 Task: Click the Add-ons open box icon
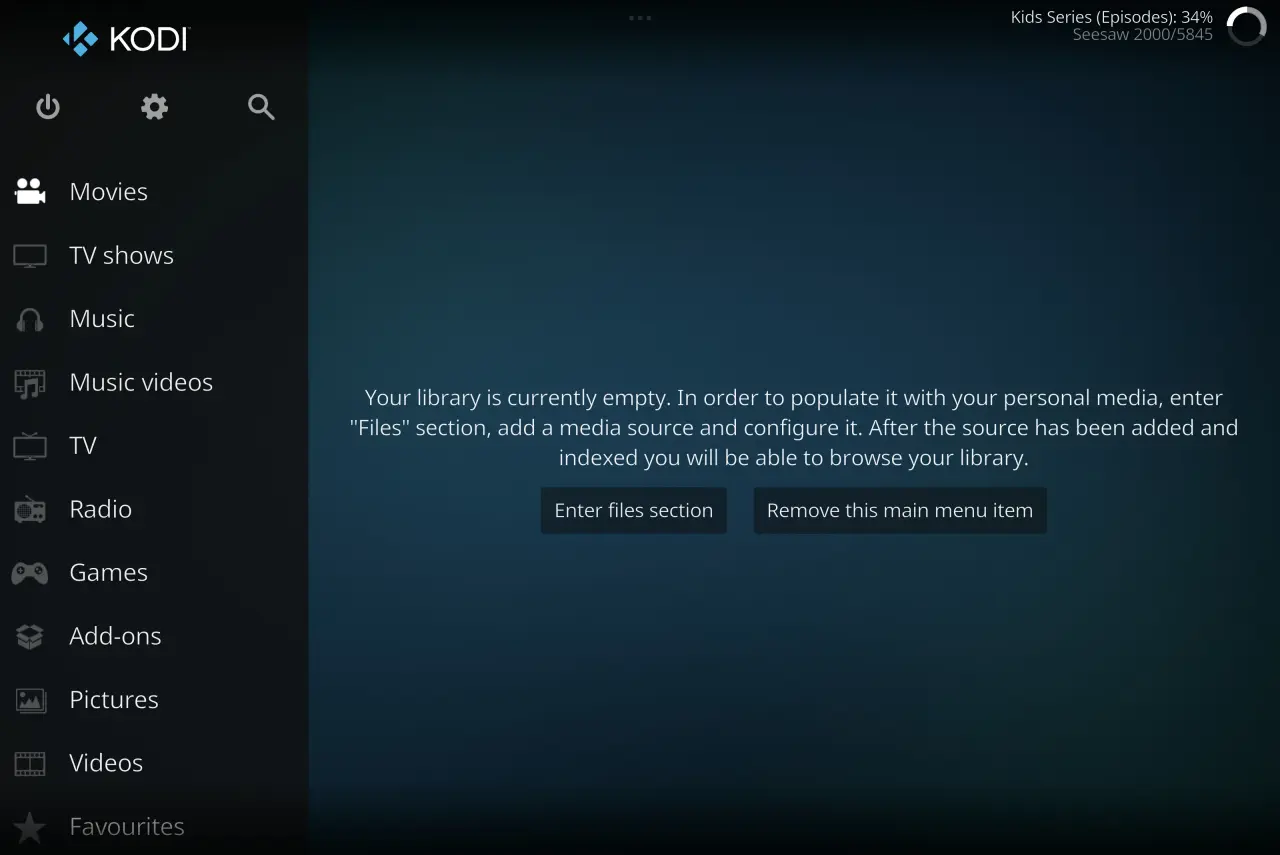pyautogui.click(x=30, y=636)
